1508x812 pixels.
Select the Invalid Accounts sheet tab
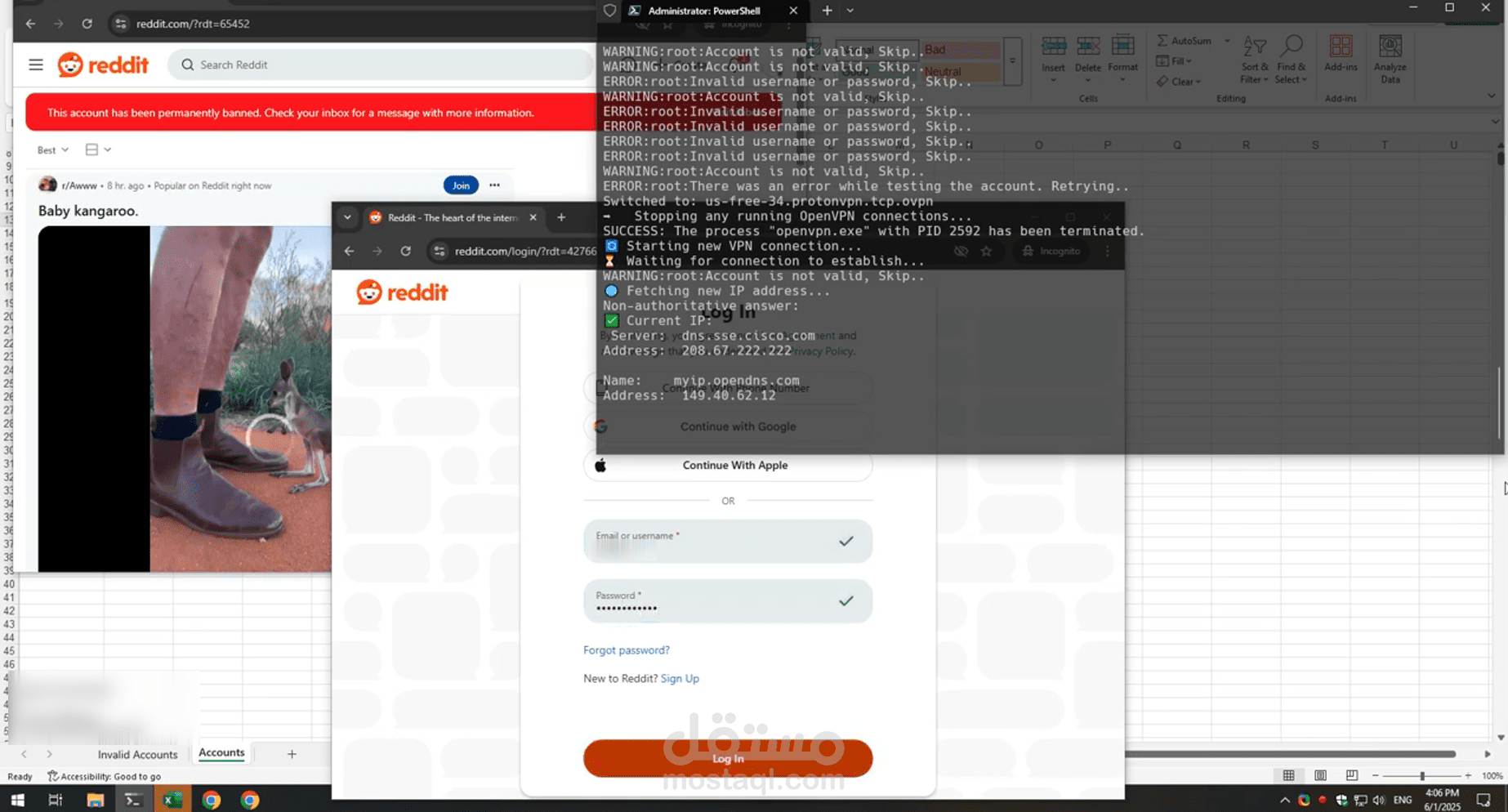[x=137, y=754]
